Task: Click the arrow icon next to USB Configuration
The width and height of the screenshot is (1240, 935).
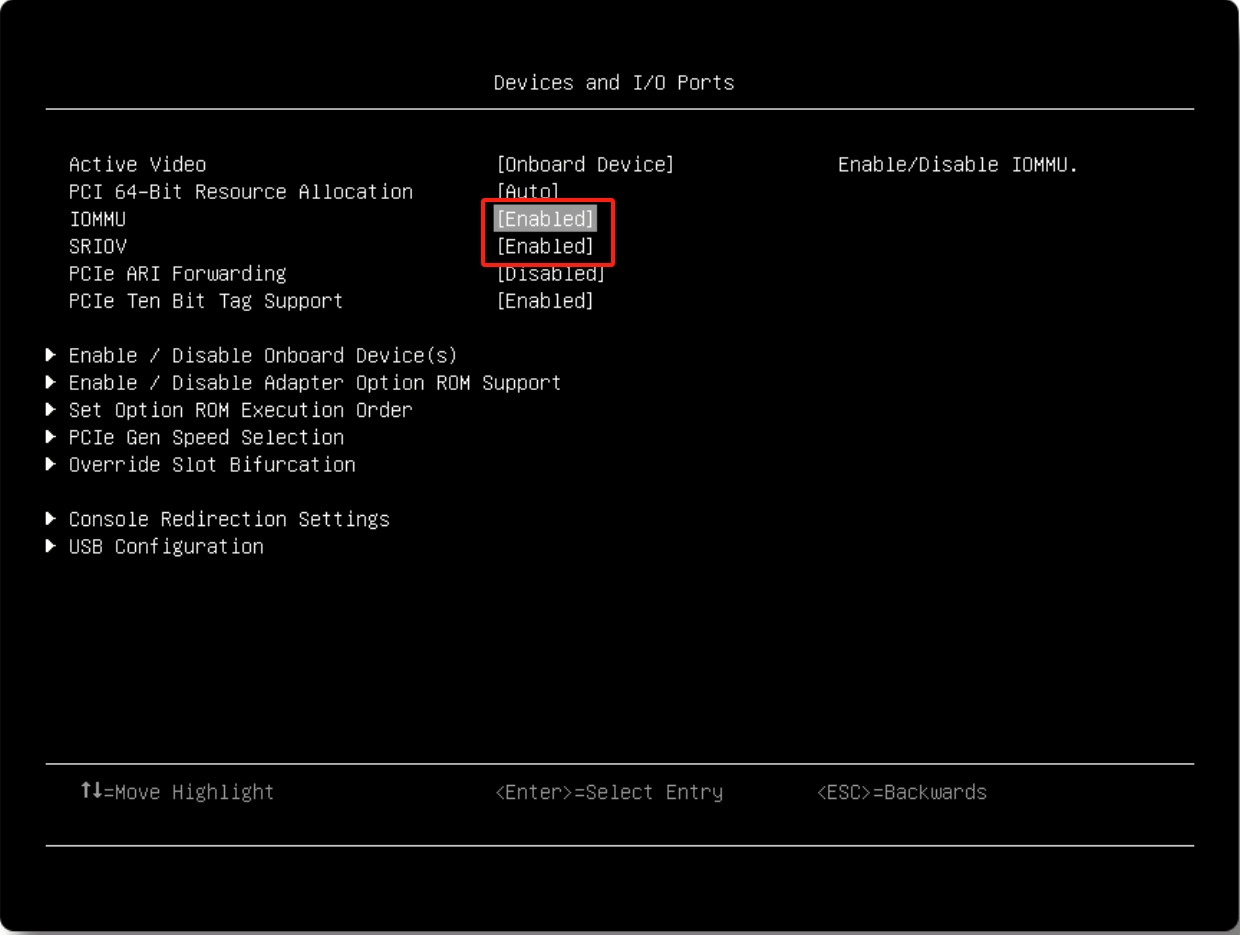Action: pyautogui.click(x=51, y=546)
